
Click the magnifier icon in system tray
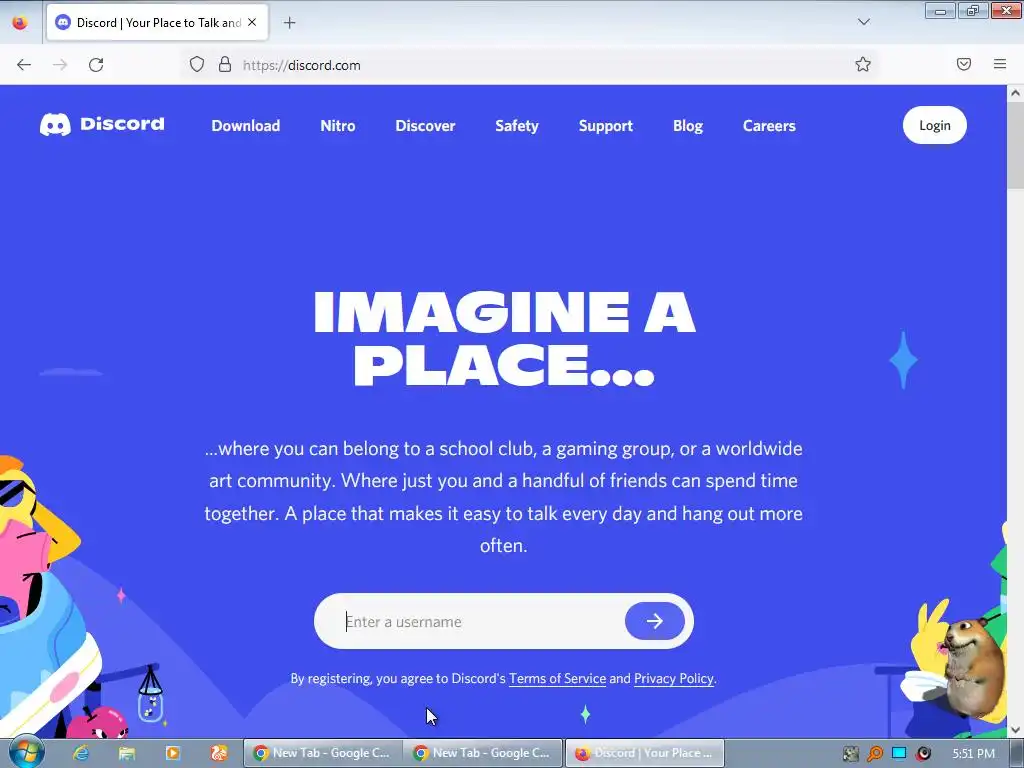(874, 754)
